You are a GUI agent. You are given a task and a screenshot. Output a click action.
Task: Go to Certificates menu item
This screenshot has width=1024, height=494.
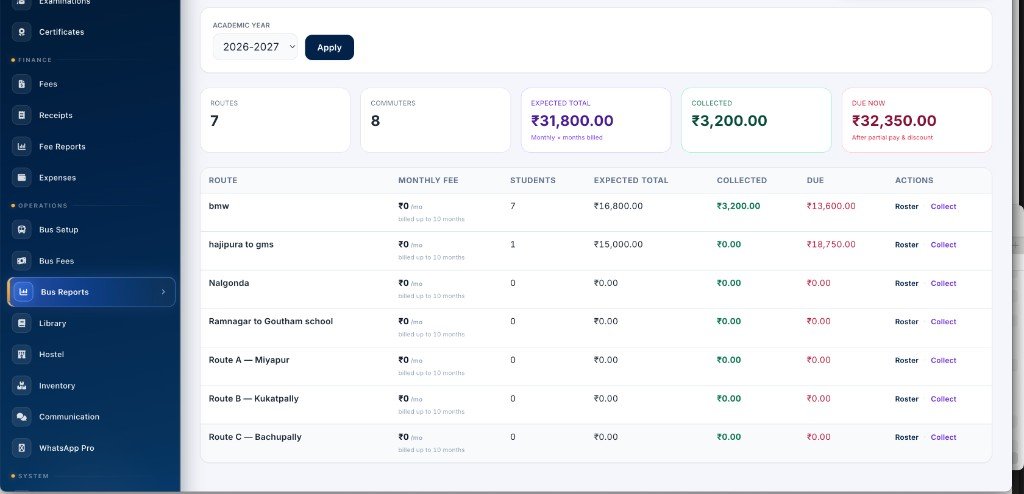point(61,32)
